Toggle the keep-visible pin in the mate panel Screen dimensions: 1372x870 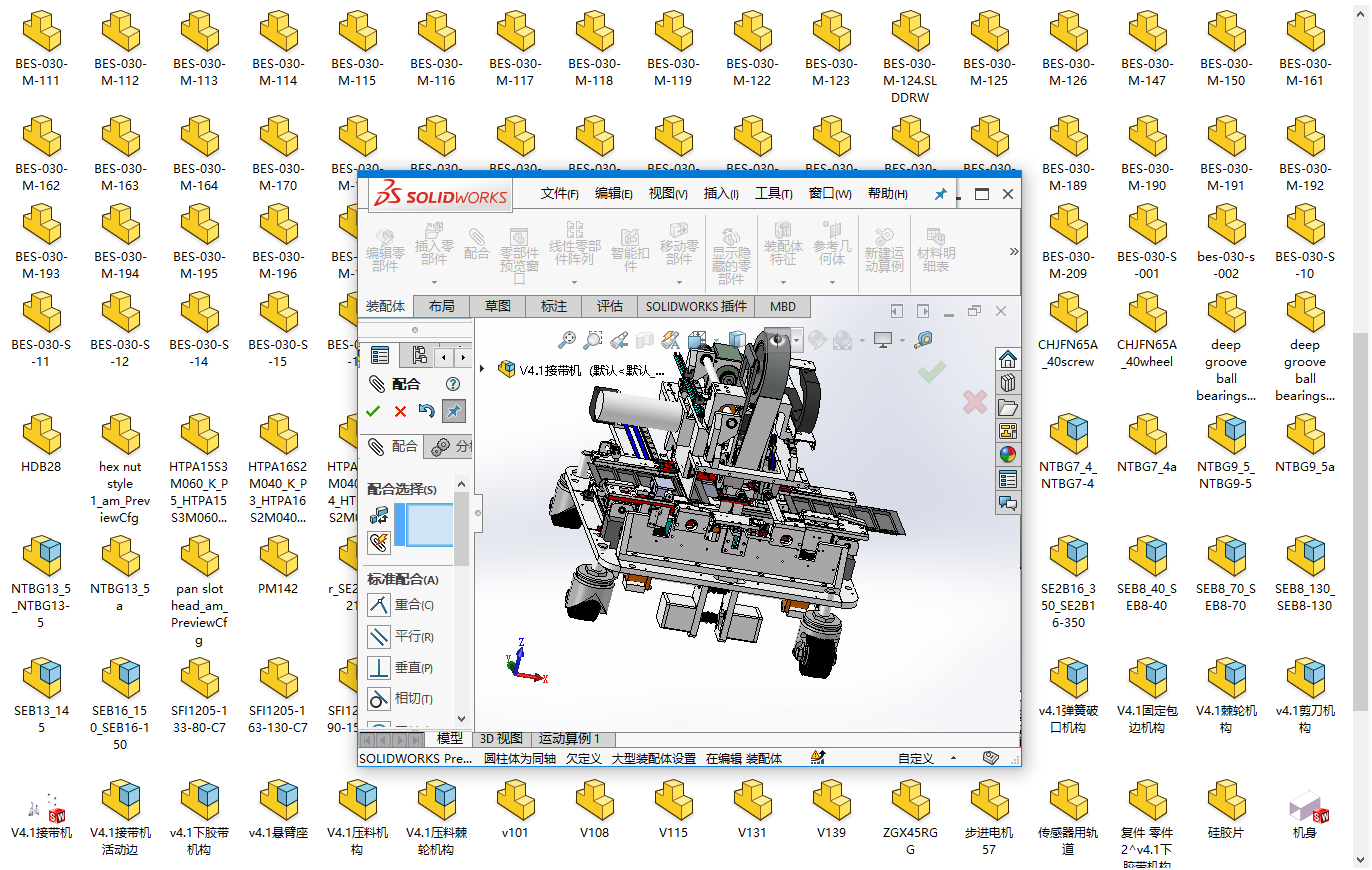pos(454,411)
